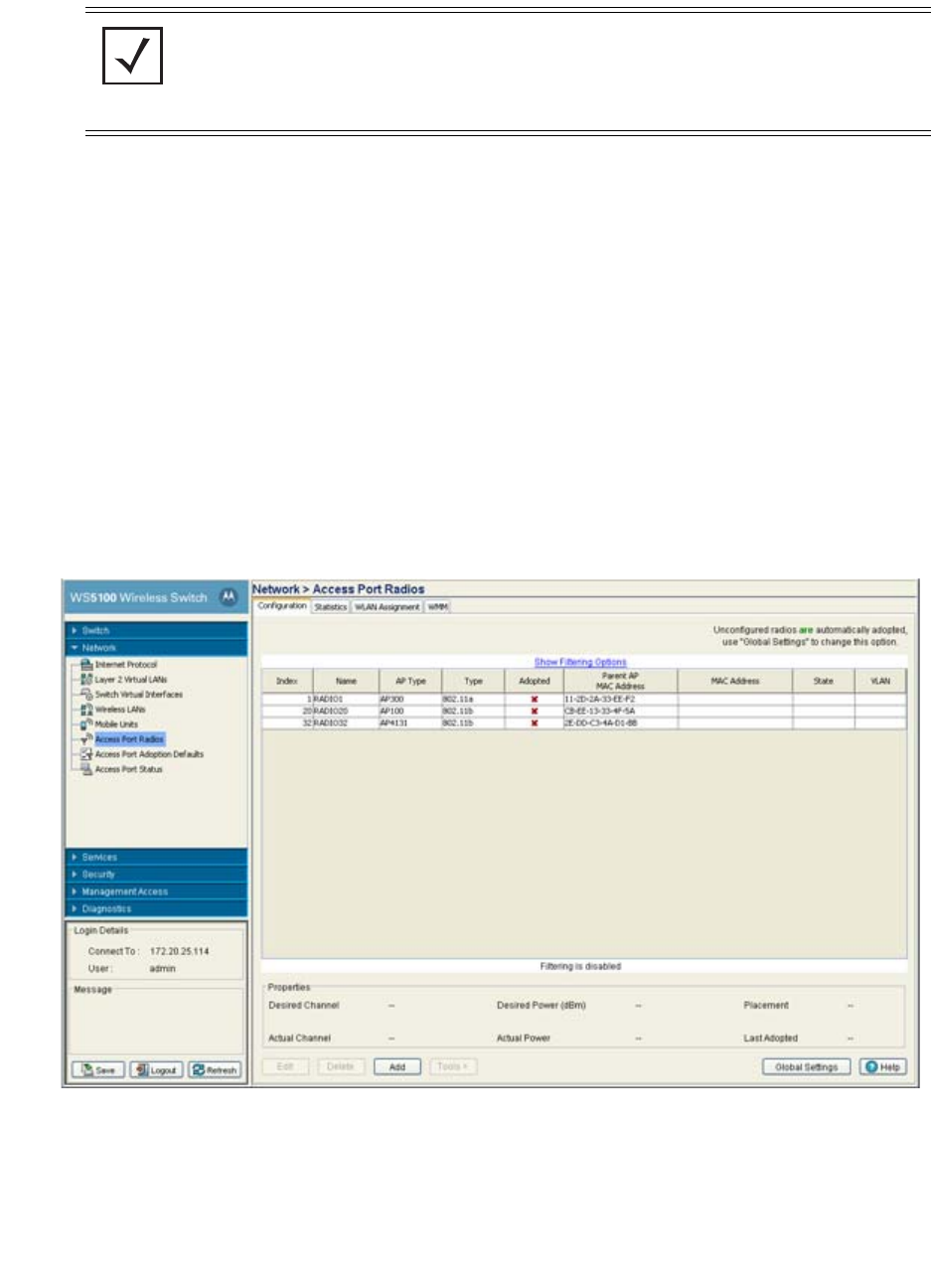Open the WLAN Assignment tab
Screen dimensions: 931x1288
tap(388, 607)
